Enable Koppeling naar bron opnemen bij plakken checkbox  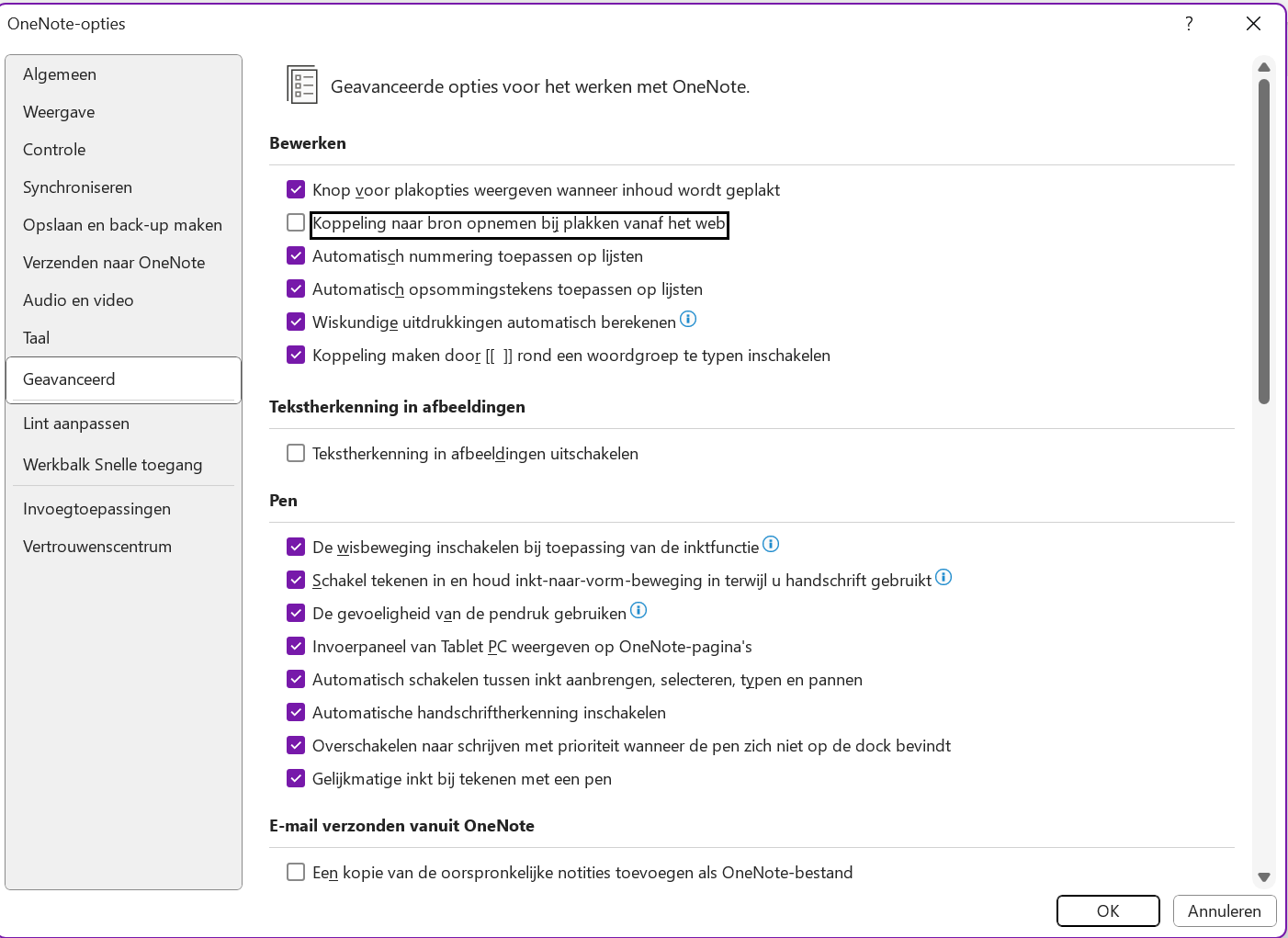click(x=296, y=222)
